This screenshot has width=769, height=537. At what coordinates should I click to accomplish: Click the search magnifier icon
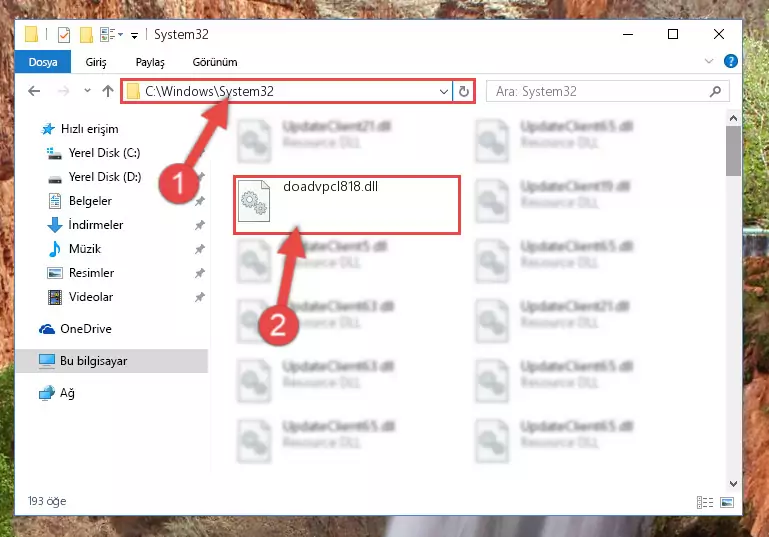tap(716, 91)
